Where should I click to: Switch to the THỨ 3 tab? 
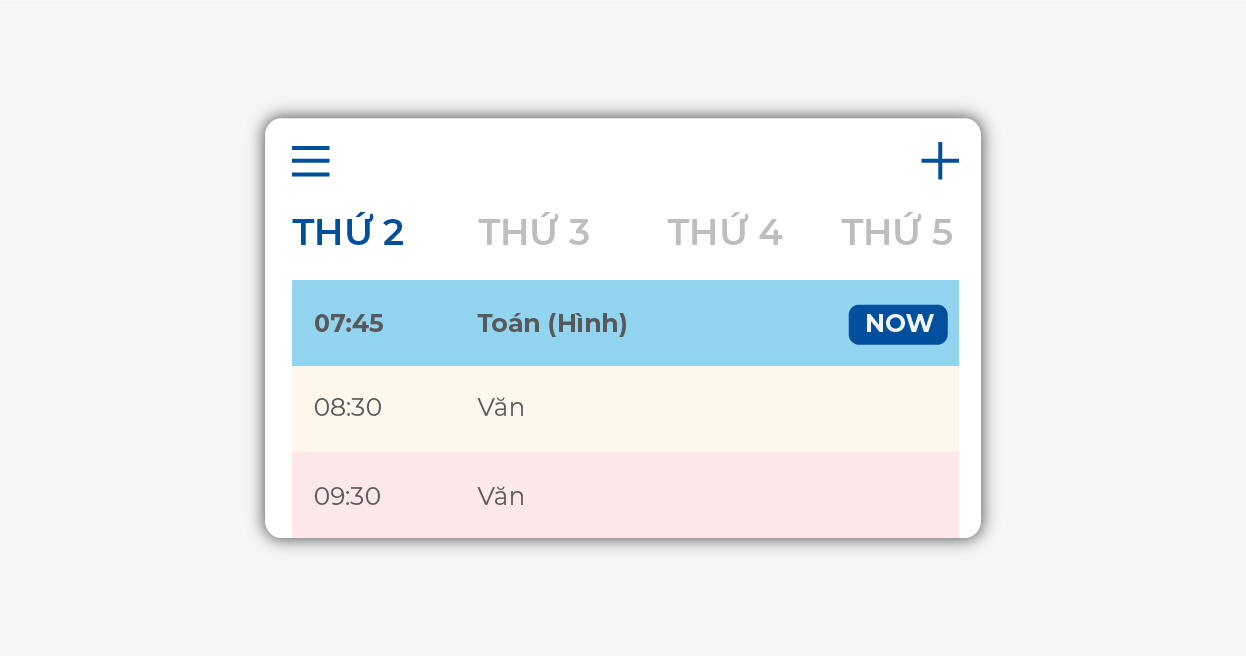(534, 232)
